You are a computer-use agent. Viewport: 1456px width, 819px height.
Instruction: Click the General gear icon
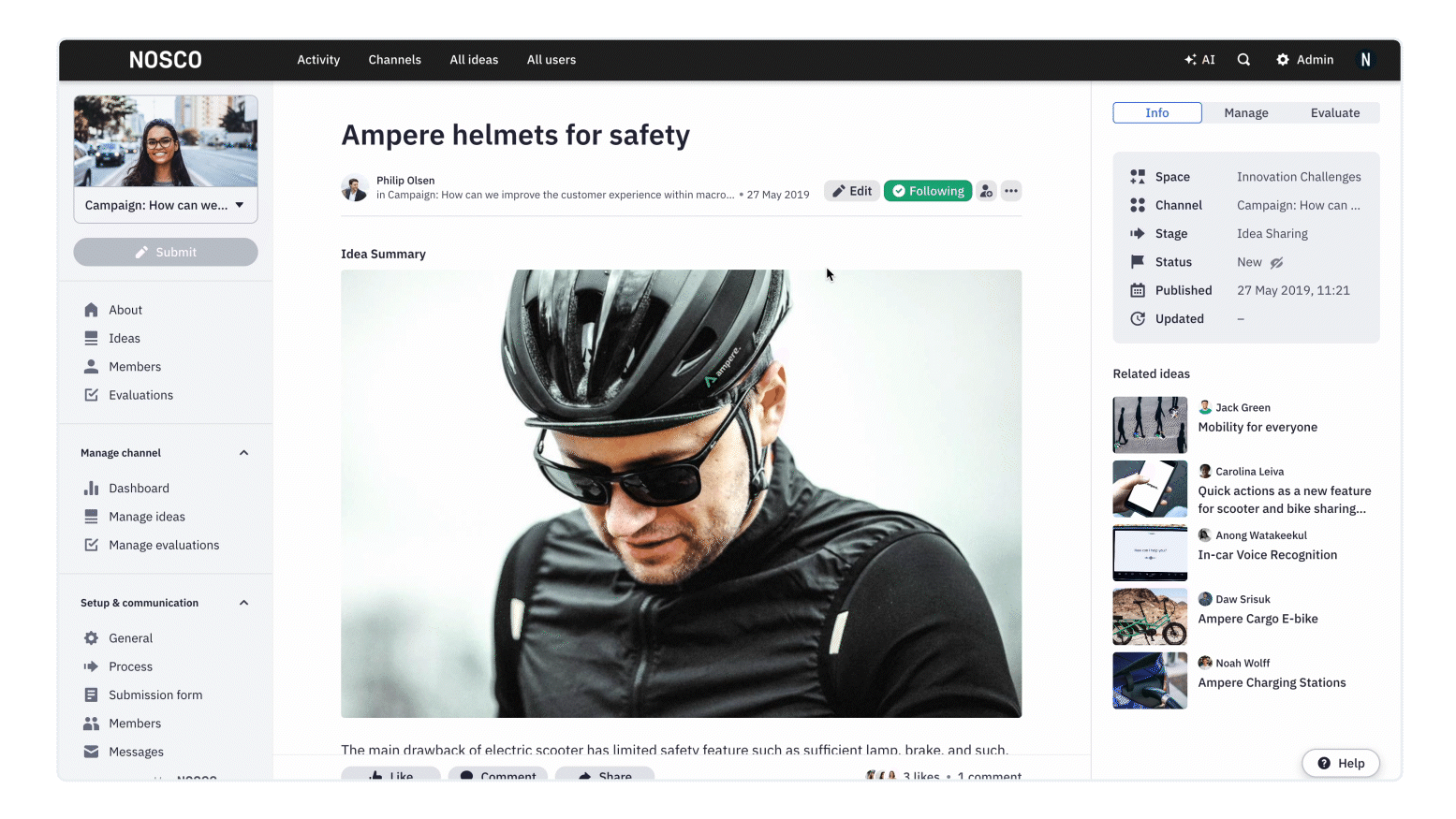[91, 638]
